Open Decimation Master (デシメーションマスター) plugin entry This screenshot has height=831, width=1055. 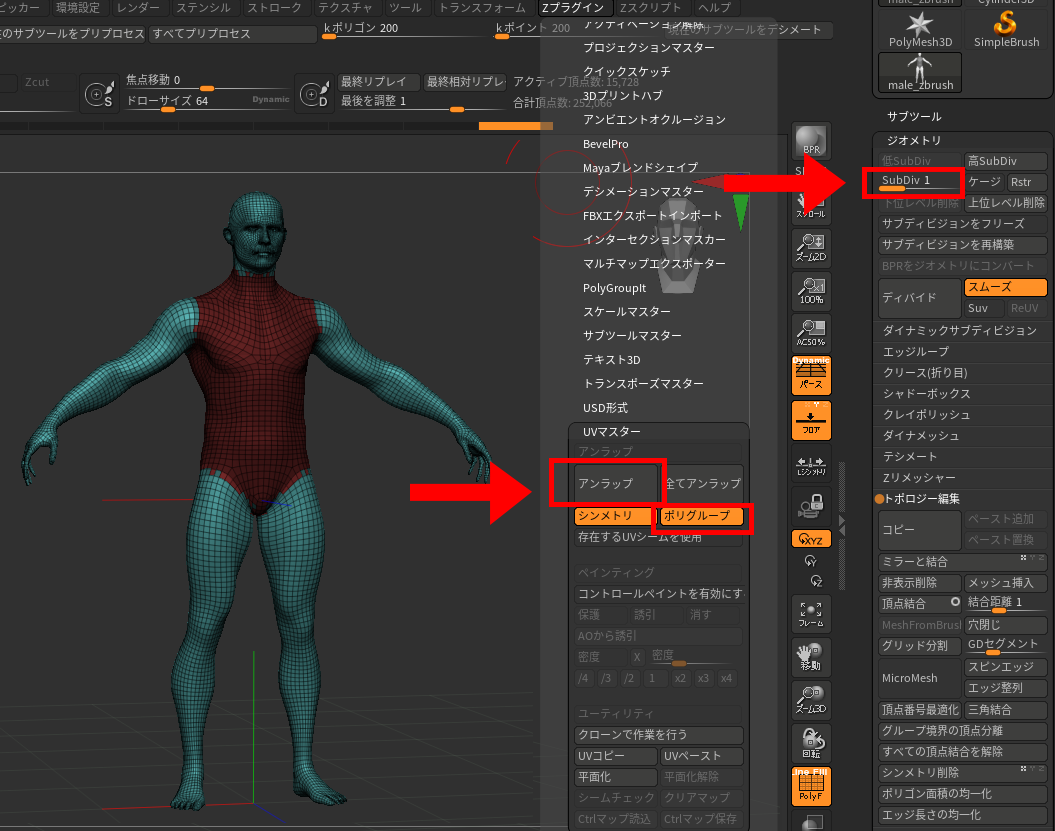coord(643,191)
